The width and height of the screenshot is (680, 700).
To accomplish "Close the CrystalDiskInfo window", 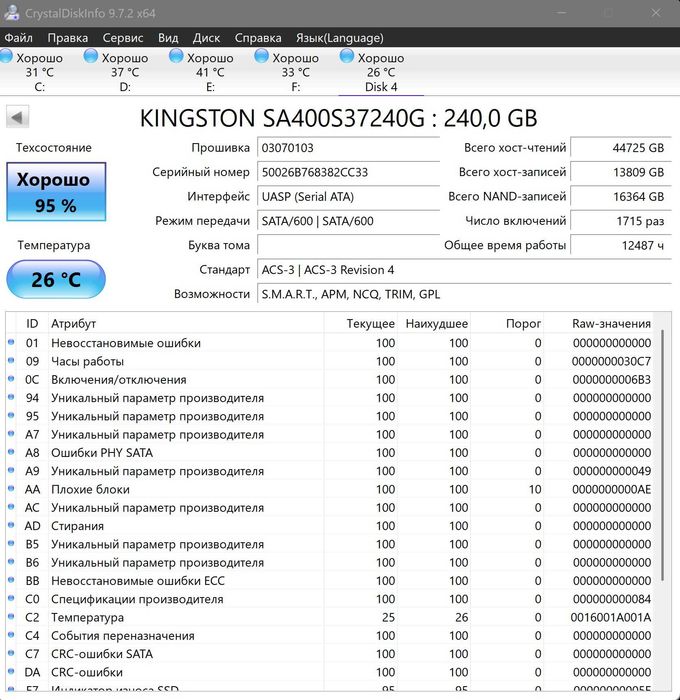I will [x=656, y=13].
